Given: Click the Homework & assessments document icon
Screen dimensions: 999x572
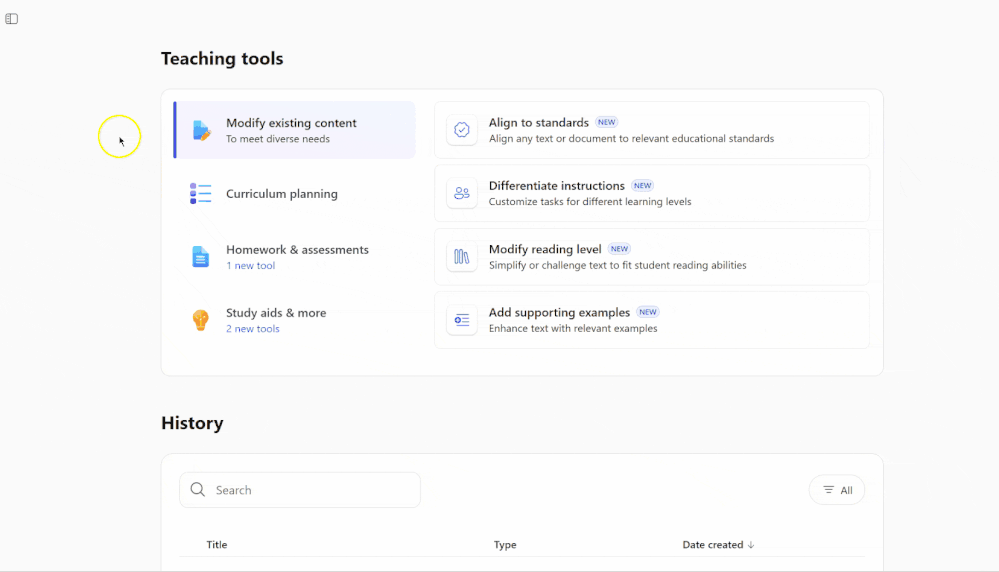Looking at the screenshot, I should pyautogui.click(x=201, y=257).
